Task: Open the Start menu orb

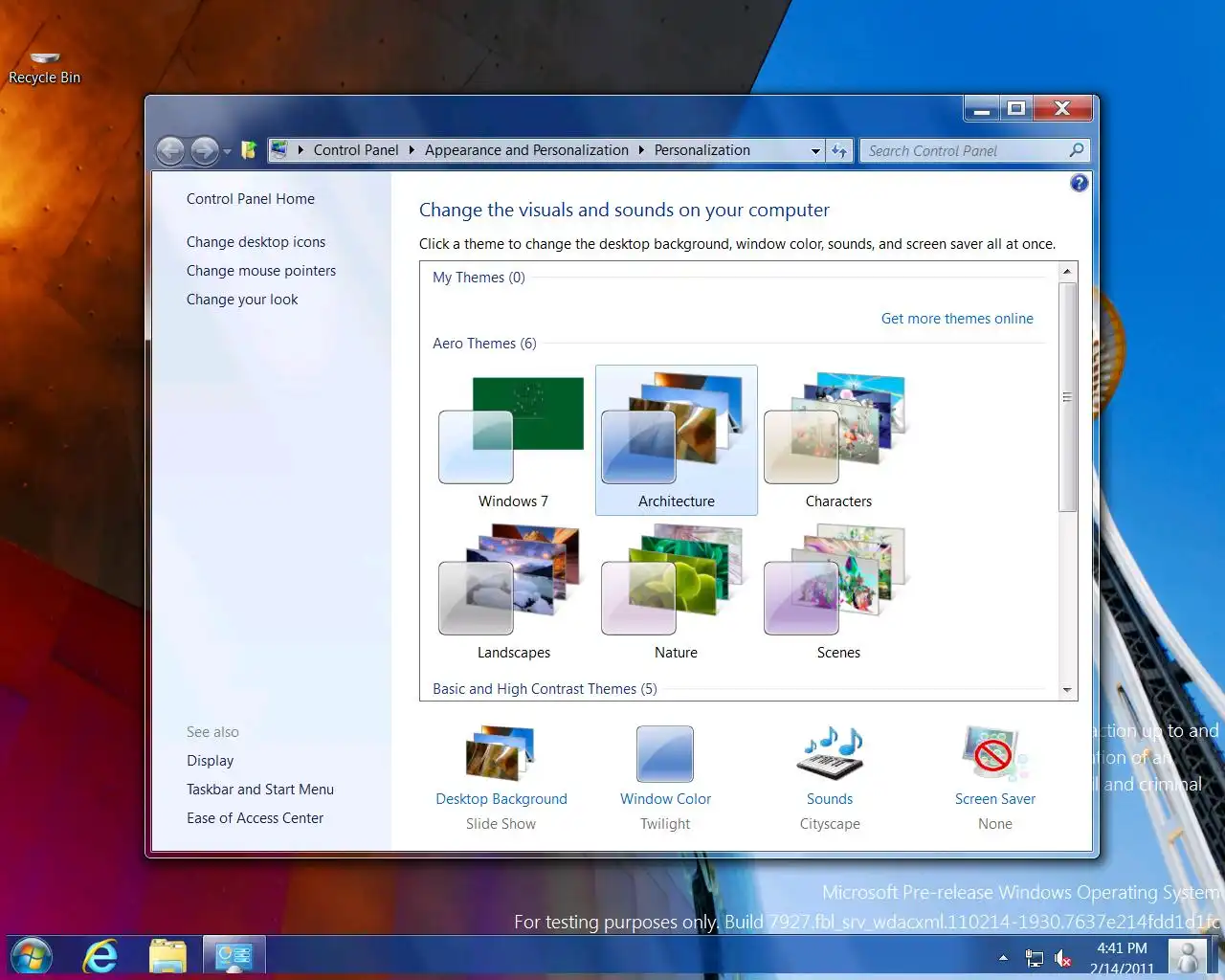Action: pos(32,956)
